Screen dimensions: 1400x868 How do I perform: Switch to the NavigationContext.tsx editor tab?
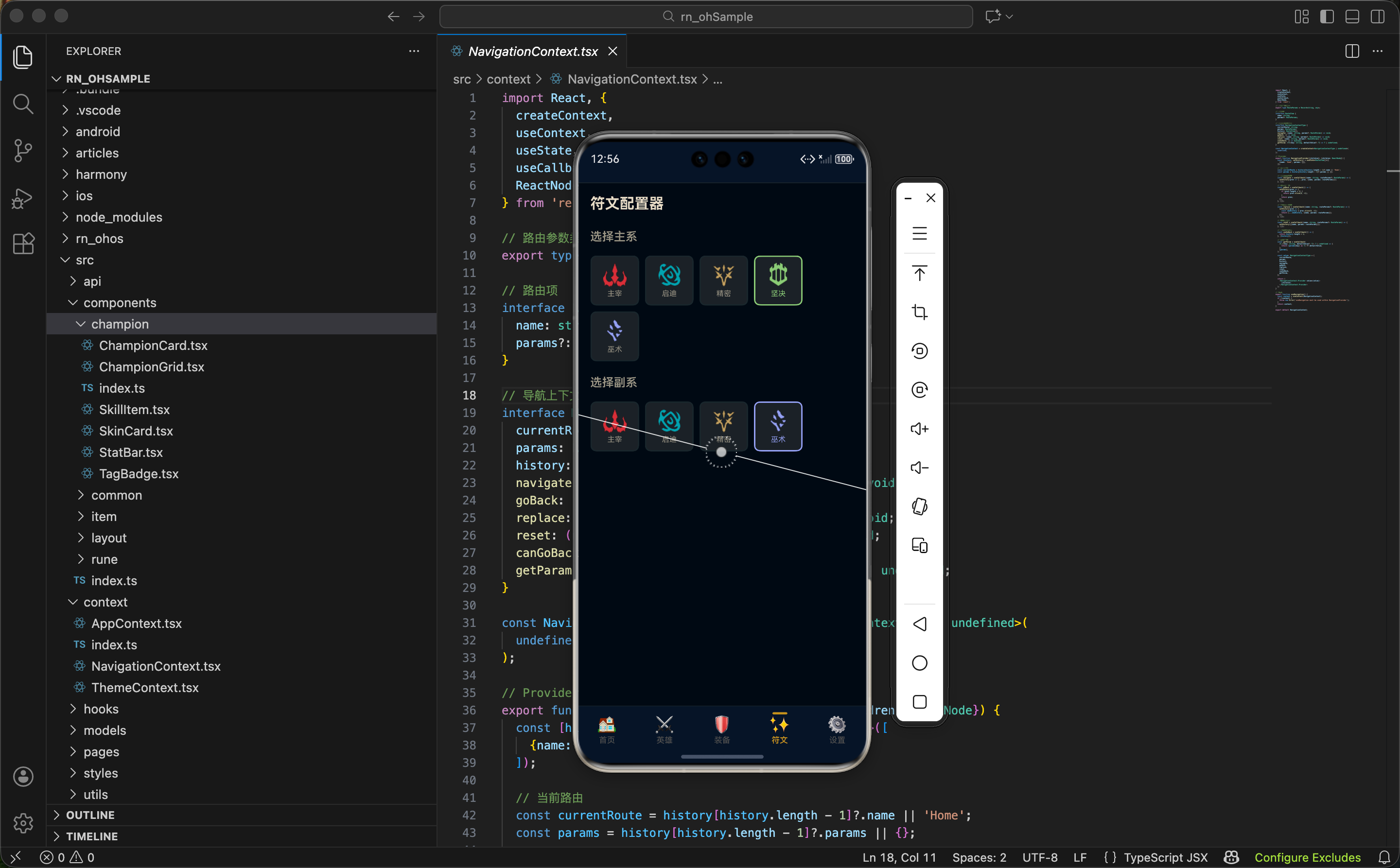532,51
